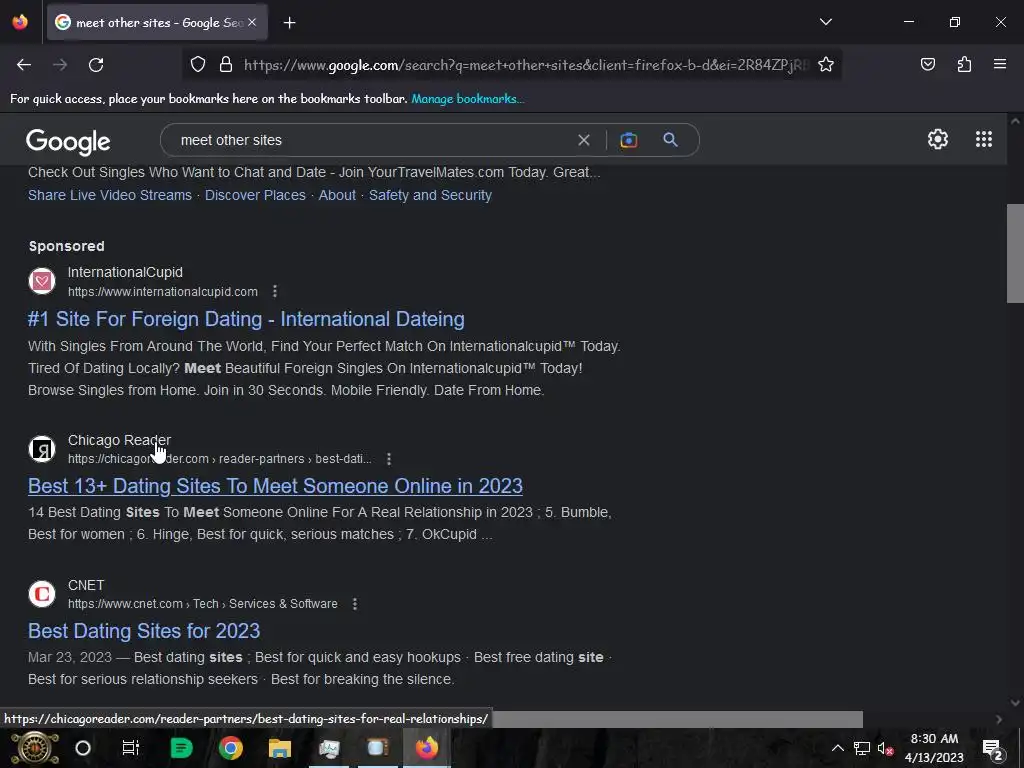Reload the current page
Image resolution: width=1024 pixels, height=768 pixels.
(96, 65)
